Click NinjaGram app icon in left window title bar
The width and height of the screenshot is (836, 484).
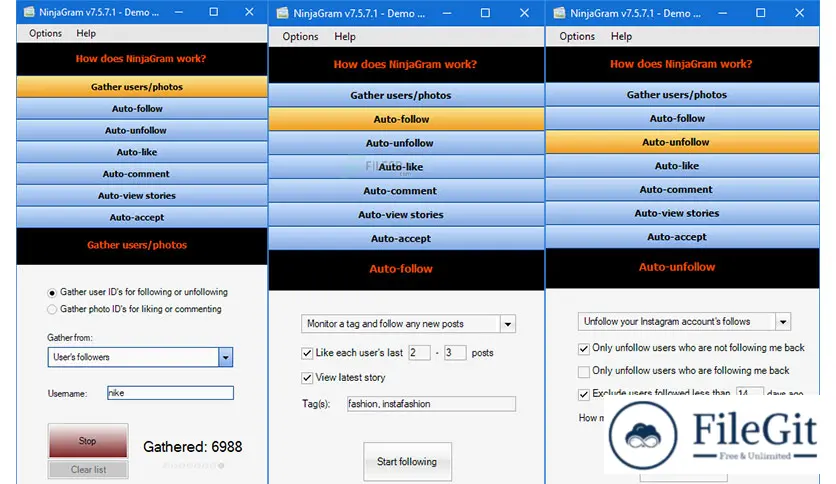pos(28,12)
